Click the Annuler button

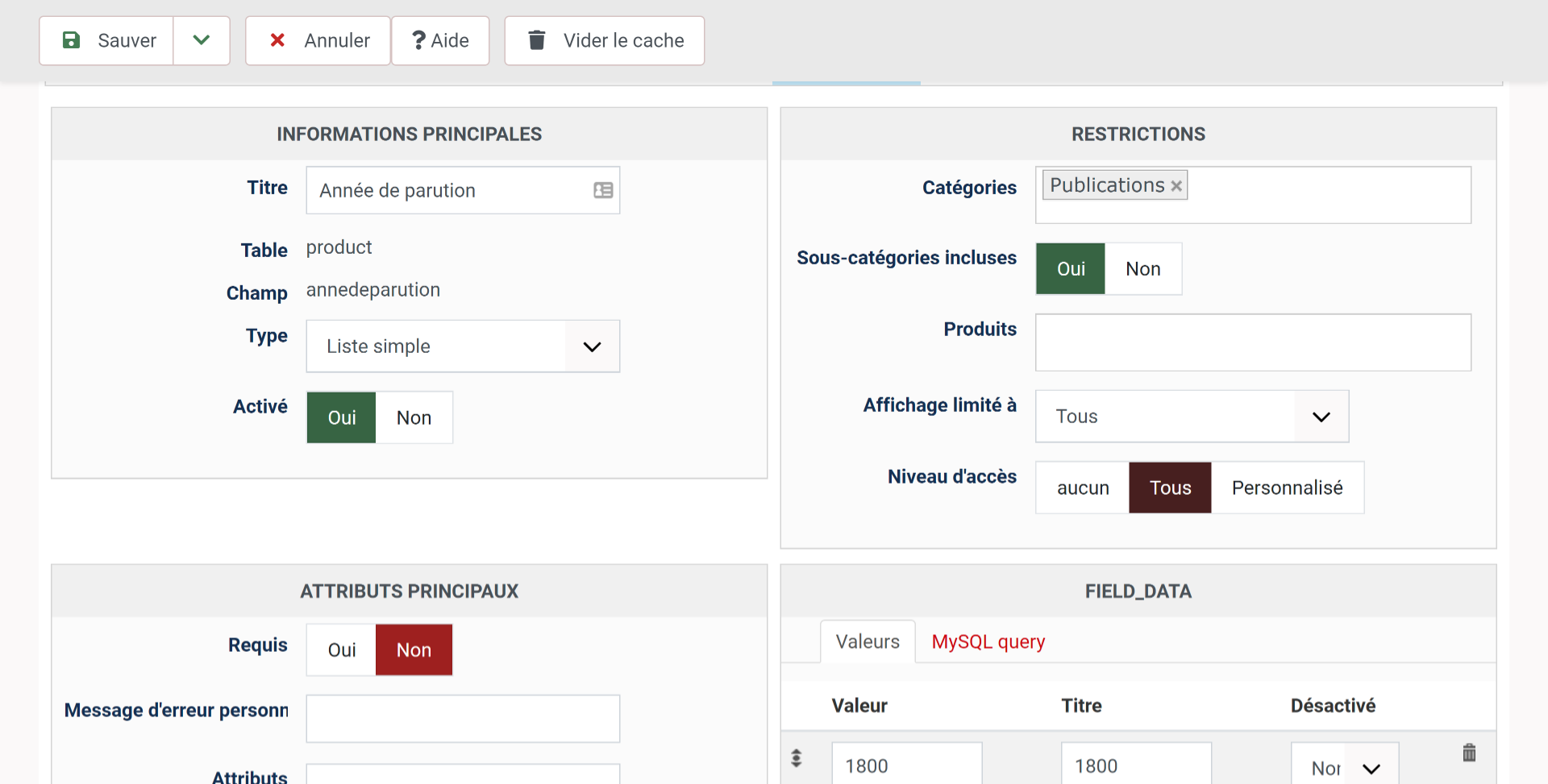(318, 40)
